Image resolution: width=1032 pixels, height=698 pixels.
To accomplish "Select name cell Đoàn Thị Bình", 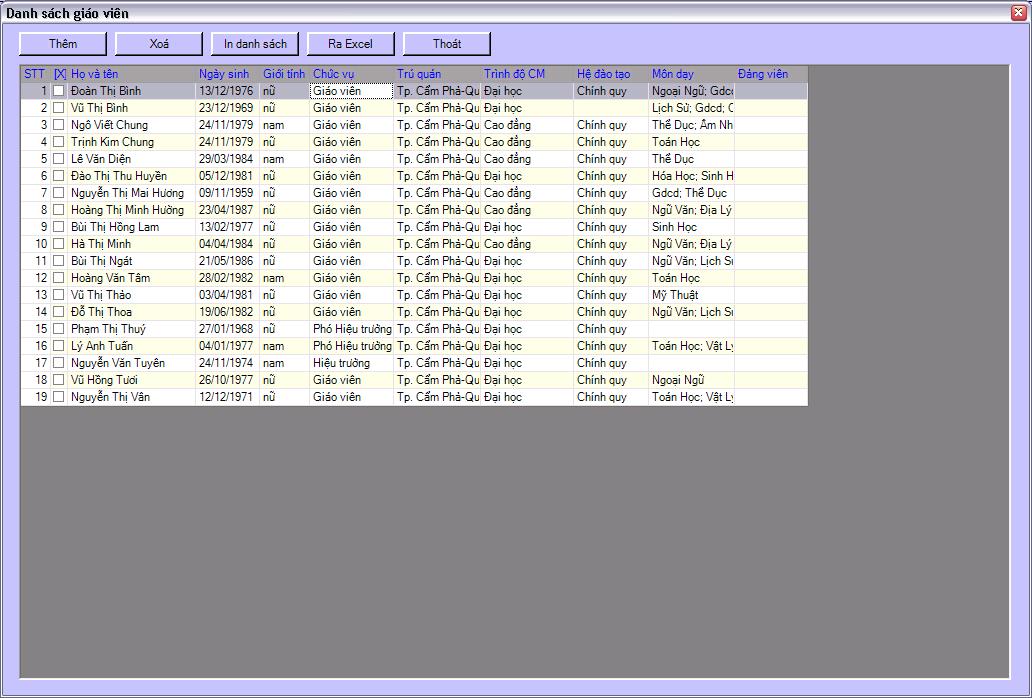I will (132, 91).
